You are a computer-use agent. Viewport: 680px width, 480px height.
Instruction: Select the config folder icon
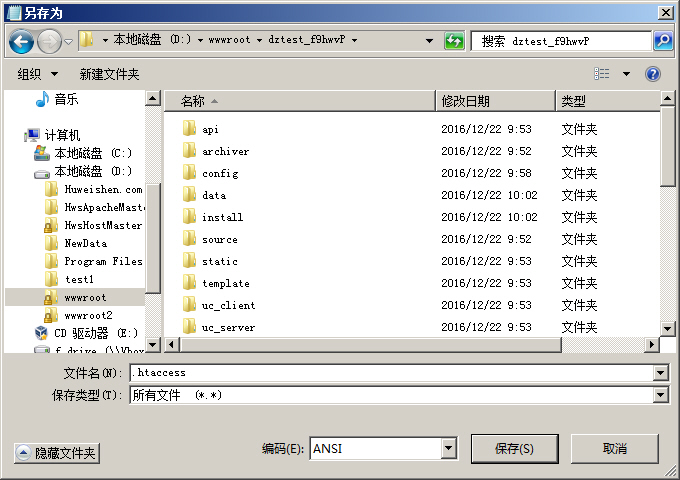point(189,173)
